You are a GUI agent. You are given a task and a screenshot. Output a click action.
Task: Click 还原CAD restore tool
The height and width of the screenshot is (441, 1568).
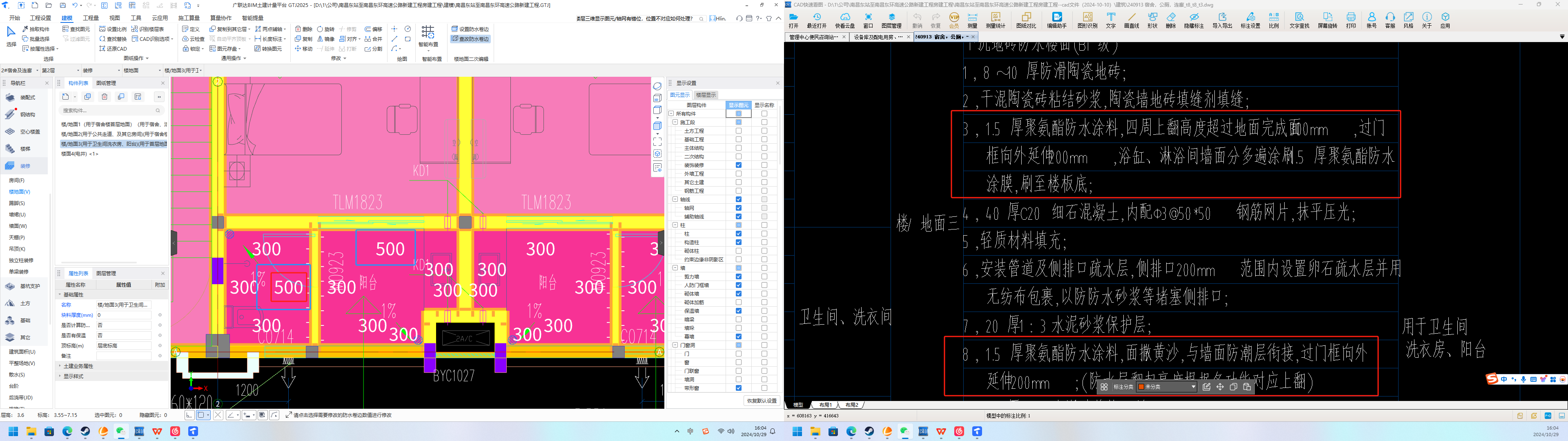click(x=113, y=49)
